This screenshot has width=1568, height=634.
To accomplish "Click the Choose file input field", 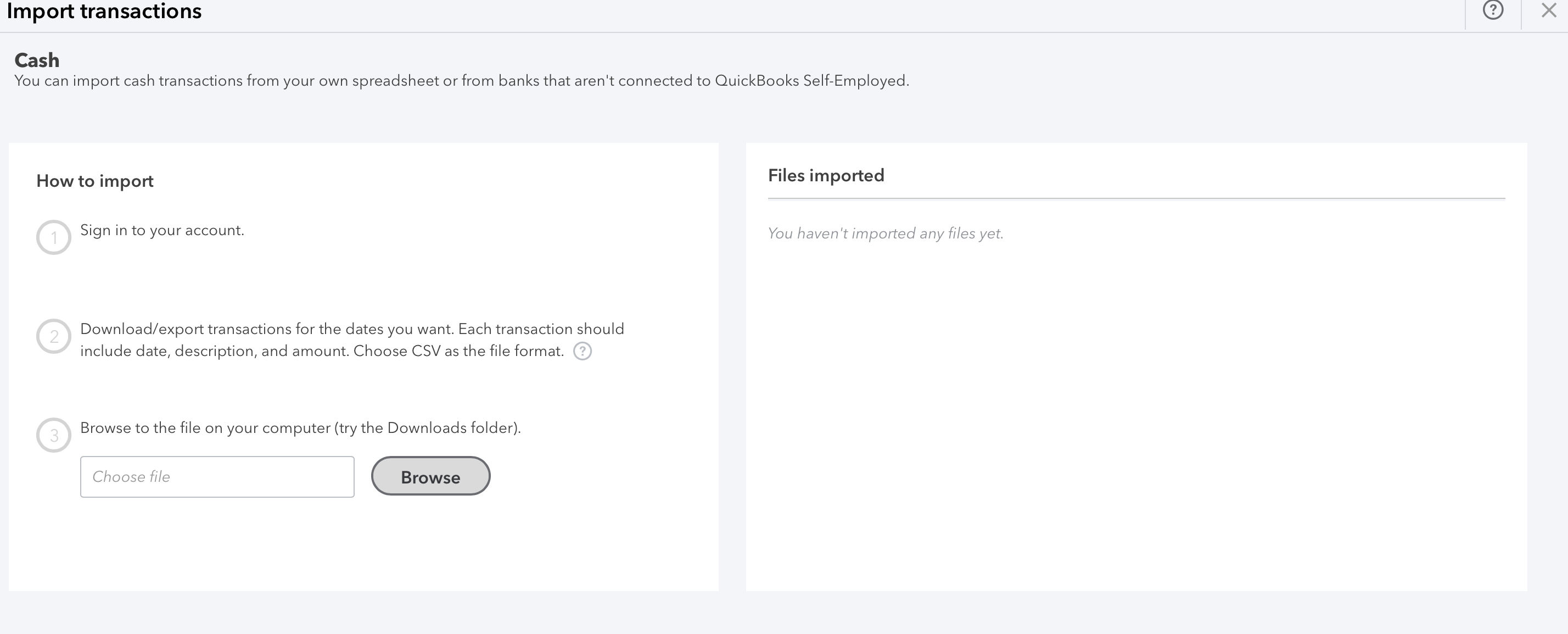I will tap(217, 477).
